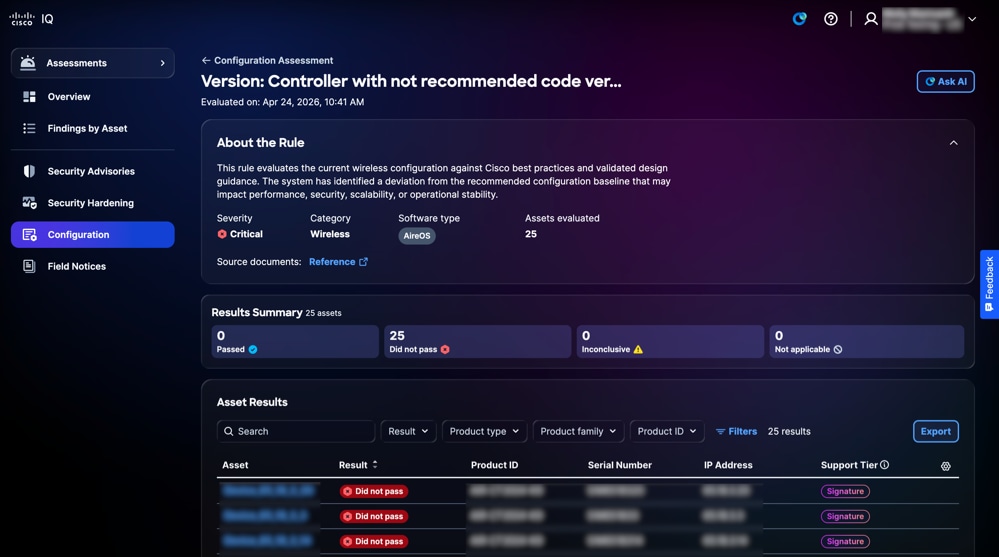Open Security Hardening section
Screen dimensions: 999x557
(x=90, y=203)
